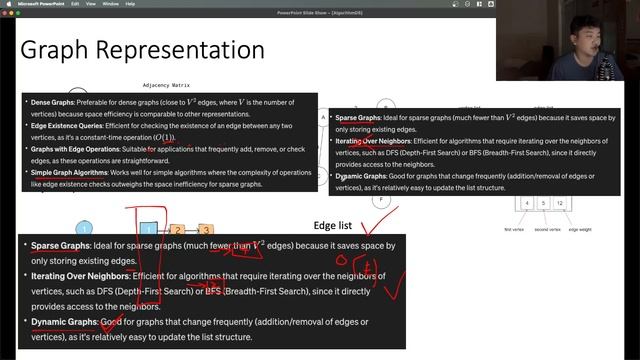Click the cell containing 4

click(527, 203)
